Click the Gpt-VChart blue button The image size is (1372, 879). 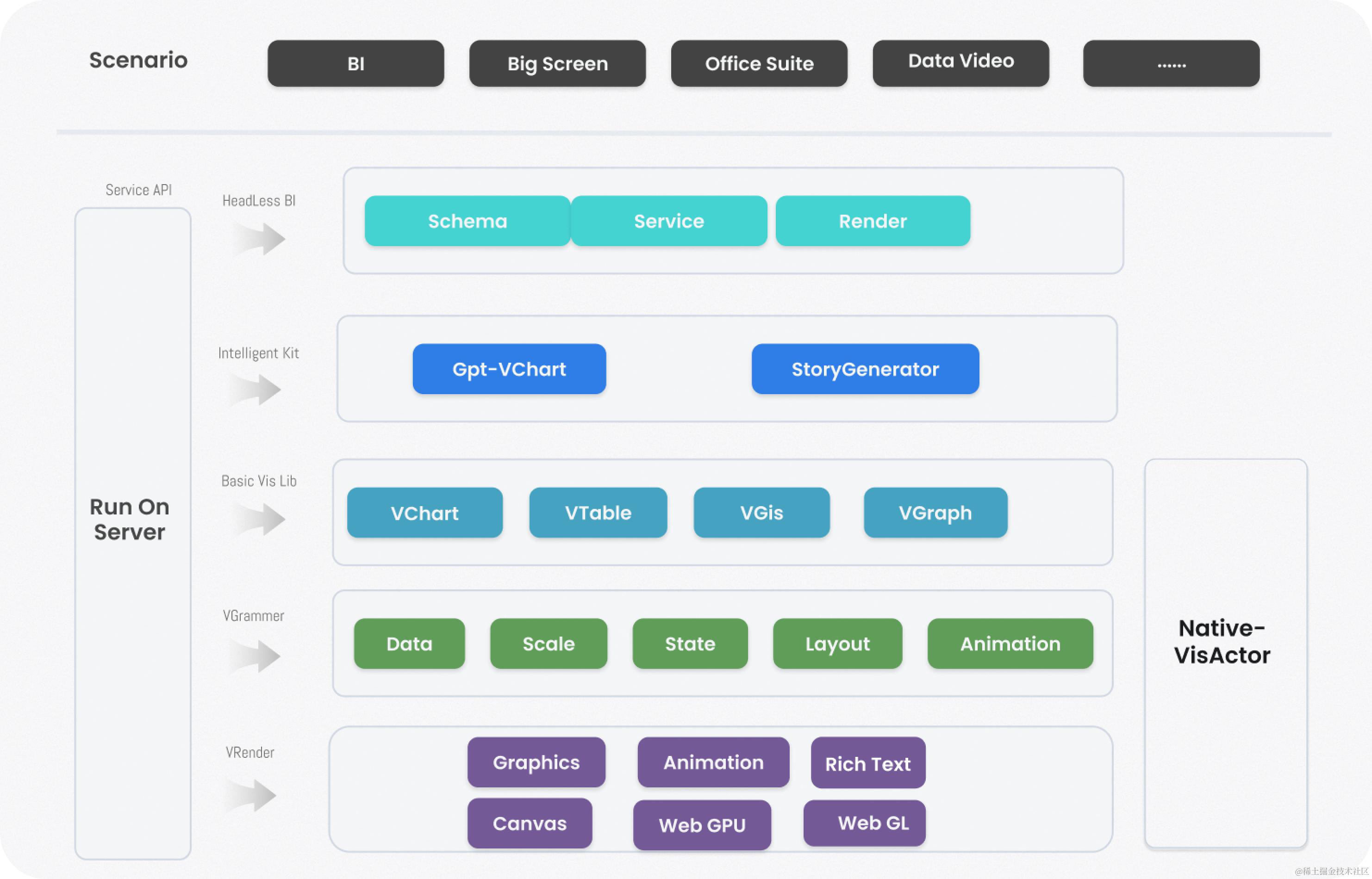[x=509, y=369]
